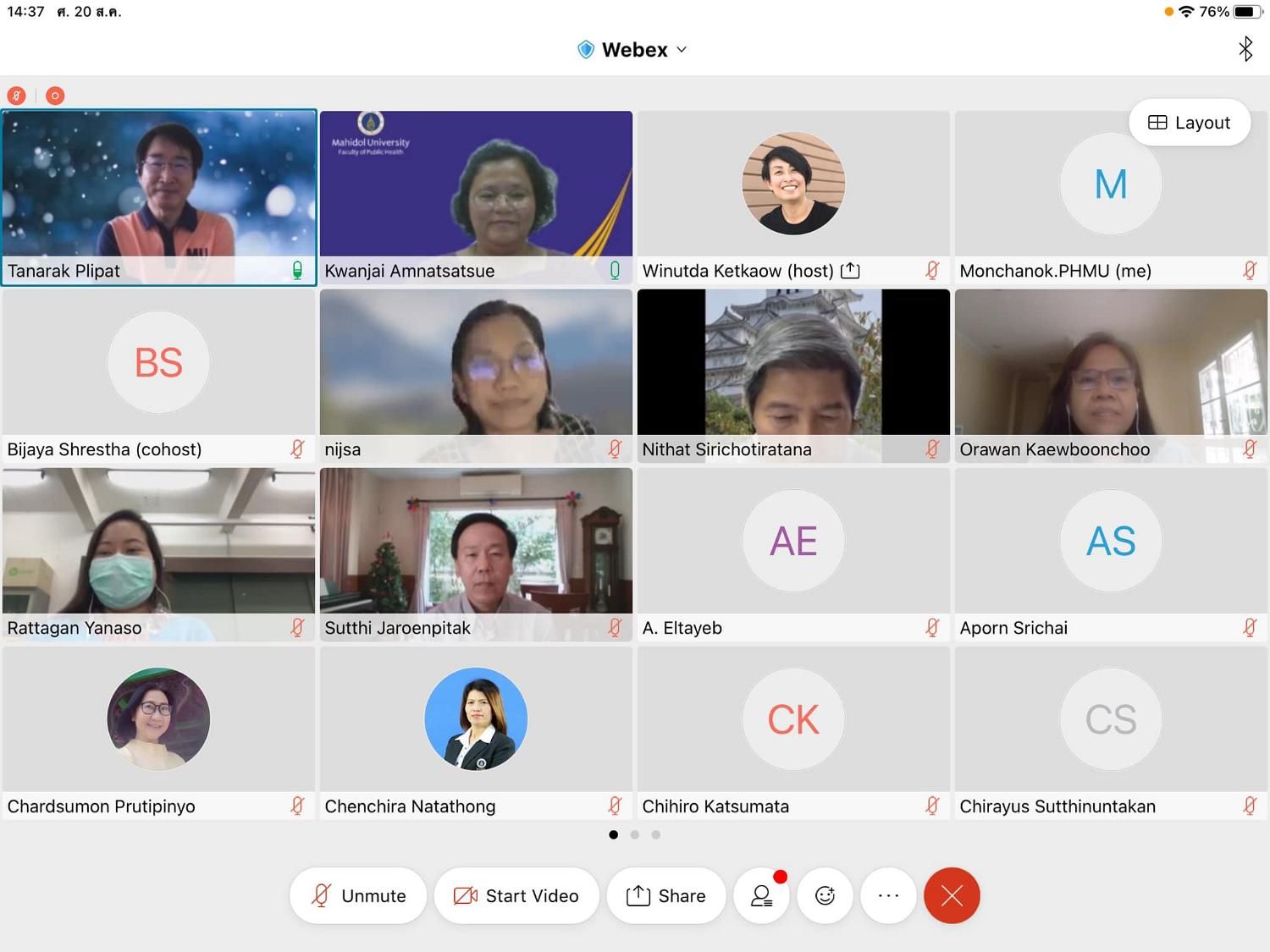Click the red muted status icon at top left
This screenshot has height=952, width=1270.
click(16, 96)
